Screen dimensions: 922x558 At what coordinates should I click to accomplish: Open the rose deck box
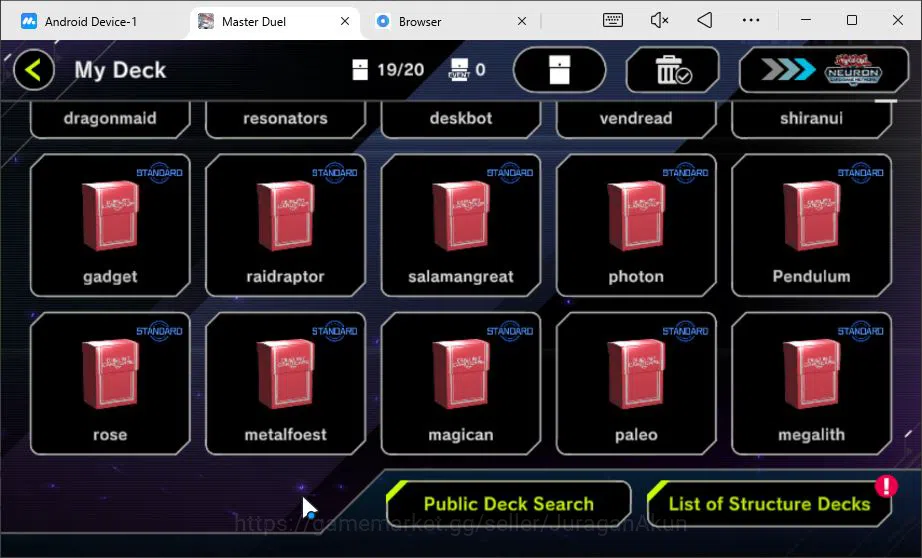[110, 383]
